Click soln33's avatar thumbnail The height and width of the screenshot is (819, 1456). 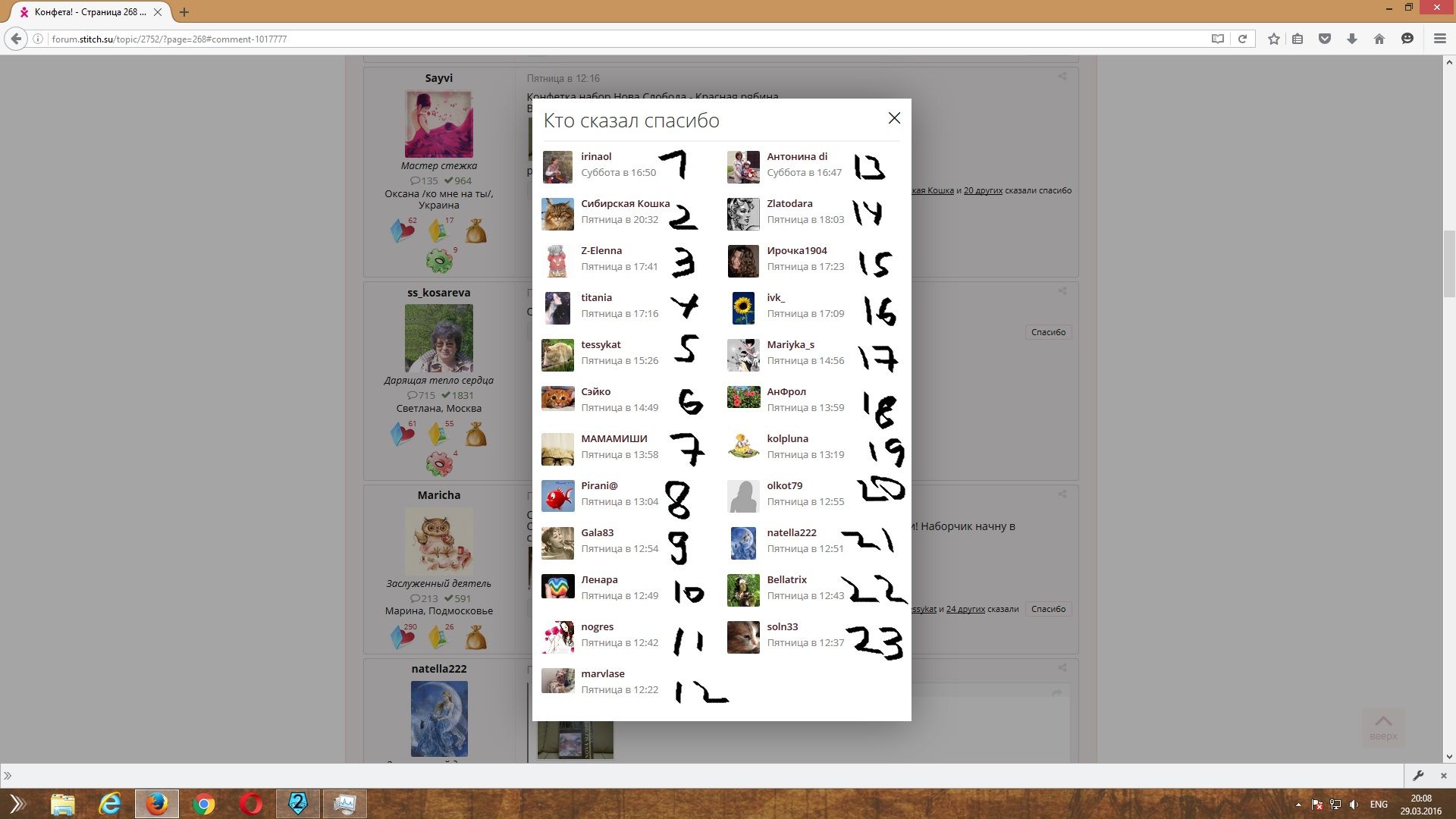point(743,637)
